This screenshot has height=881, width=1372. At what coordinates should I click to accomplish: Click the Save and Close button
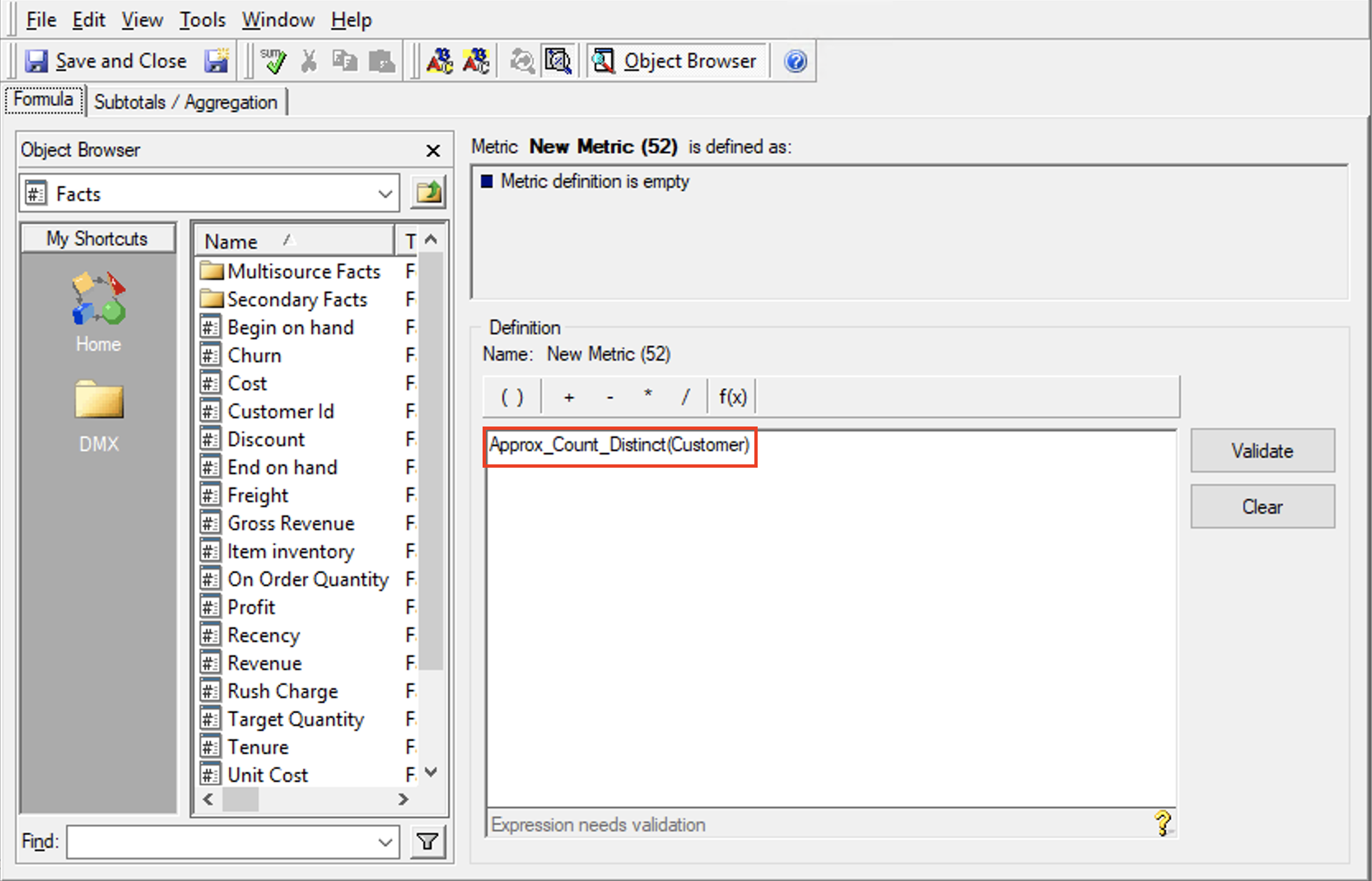coord(108,60)
